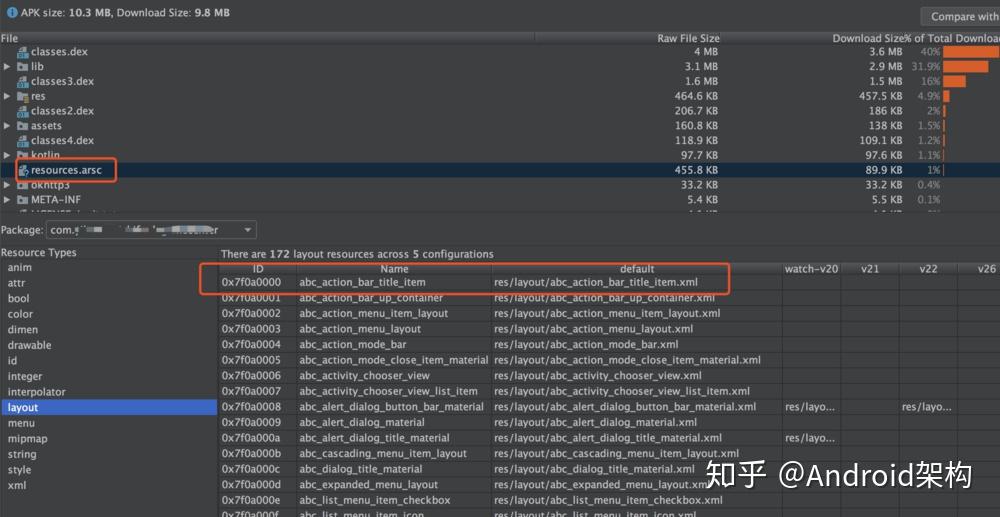
Task: Select the color resource type
Action: [20, 314]
